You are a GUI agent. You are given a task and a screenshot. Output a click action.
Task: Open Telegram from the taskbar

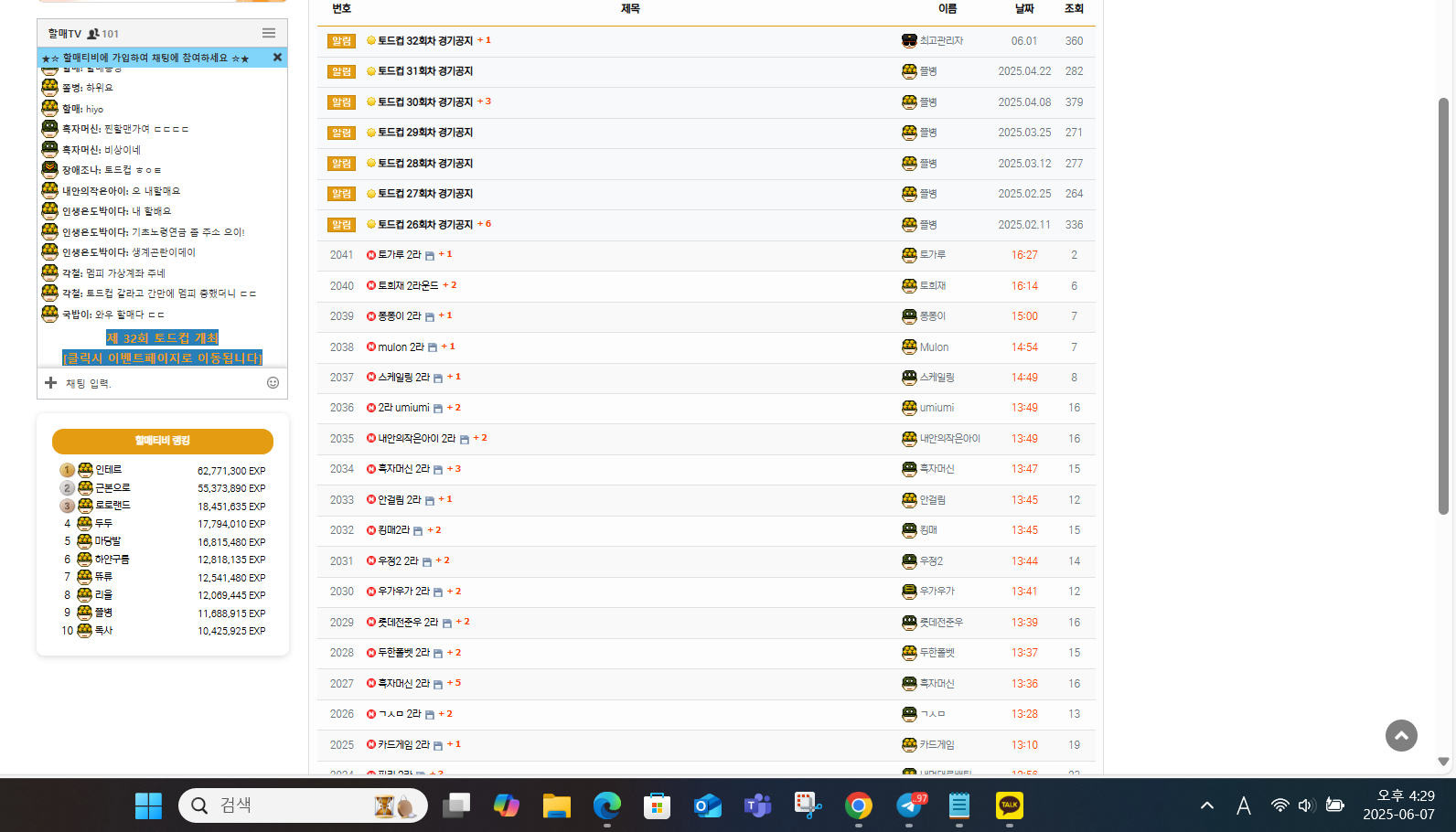[909, 805]
